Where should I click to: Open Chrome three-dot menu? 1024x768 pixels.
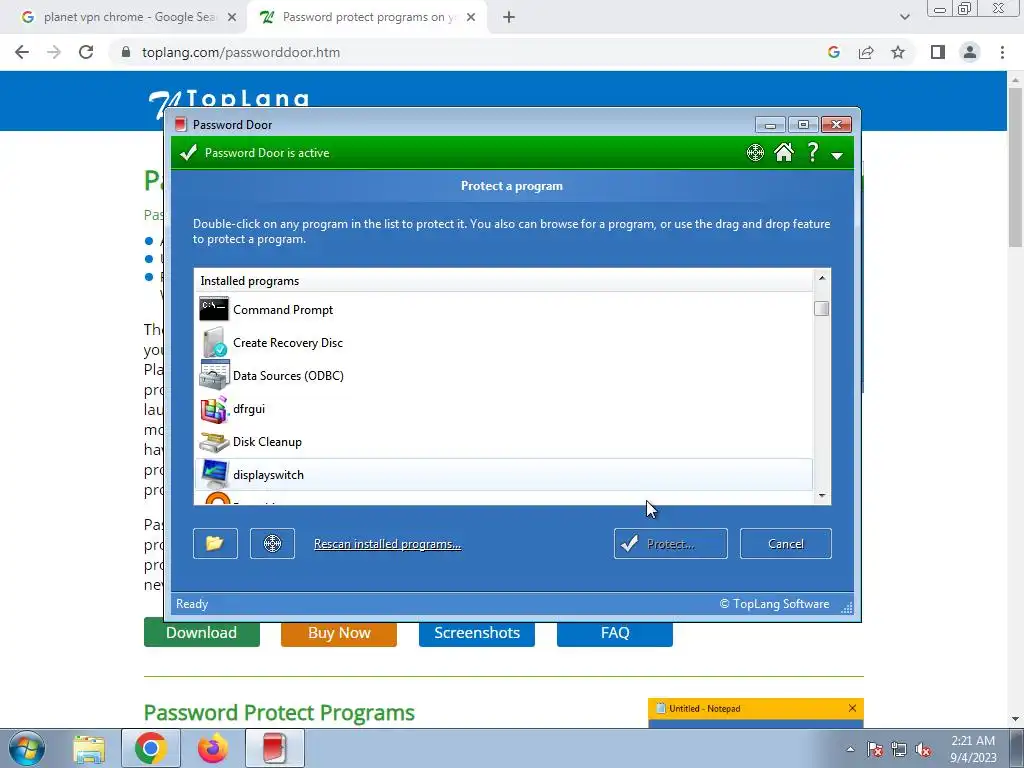coord(1002,52)
